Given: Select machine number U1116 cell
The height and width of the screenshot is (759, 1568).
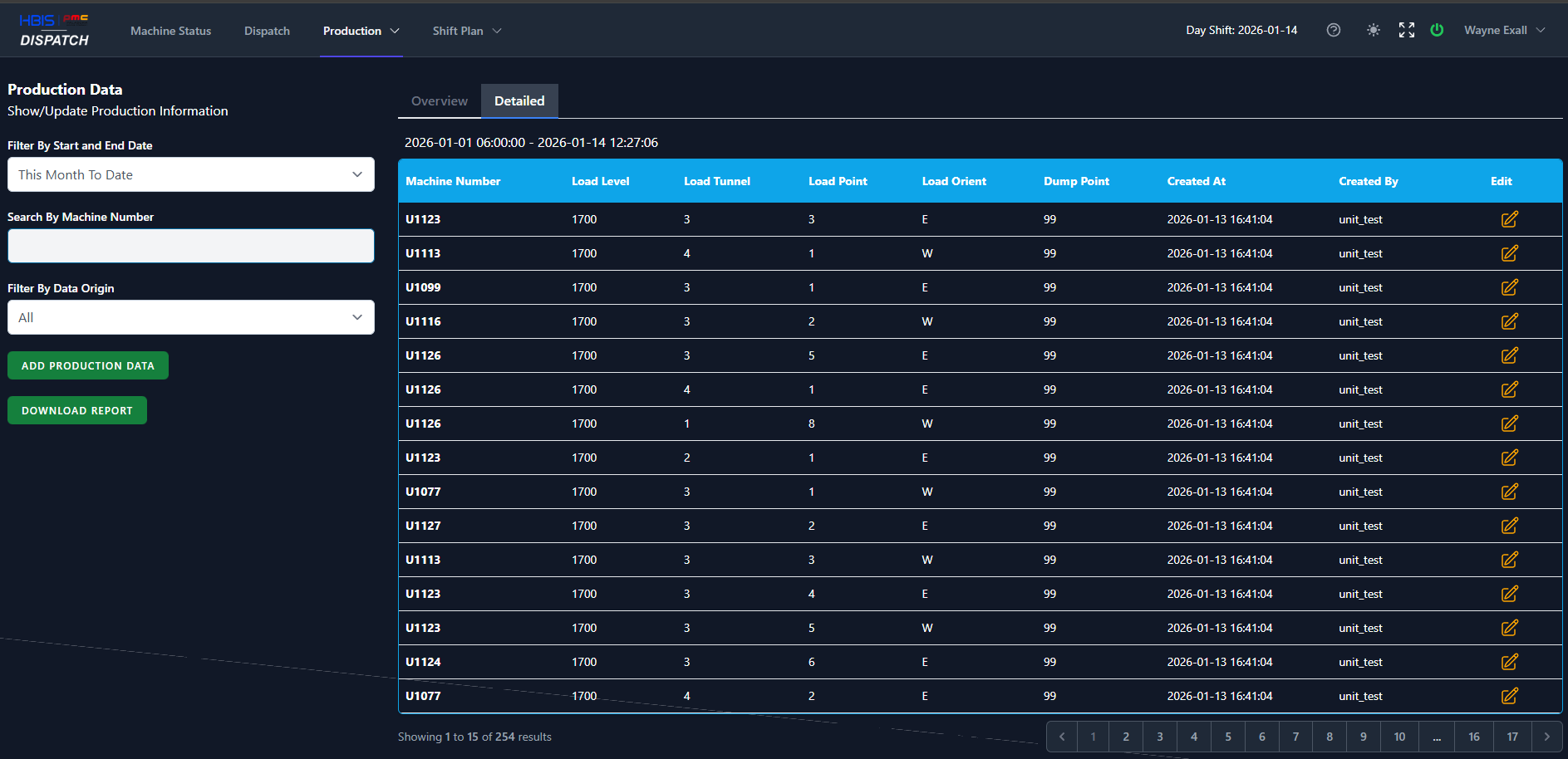Looking at the screenshot, I should [423, 321].
